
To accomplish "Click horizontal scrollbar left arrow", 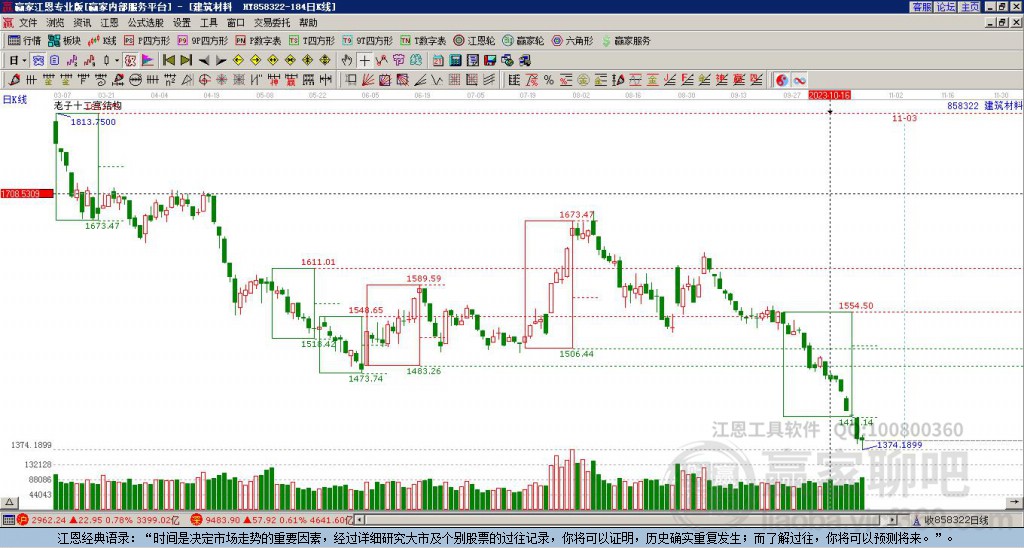I will (360, 521).
